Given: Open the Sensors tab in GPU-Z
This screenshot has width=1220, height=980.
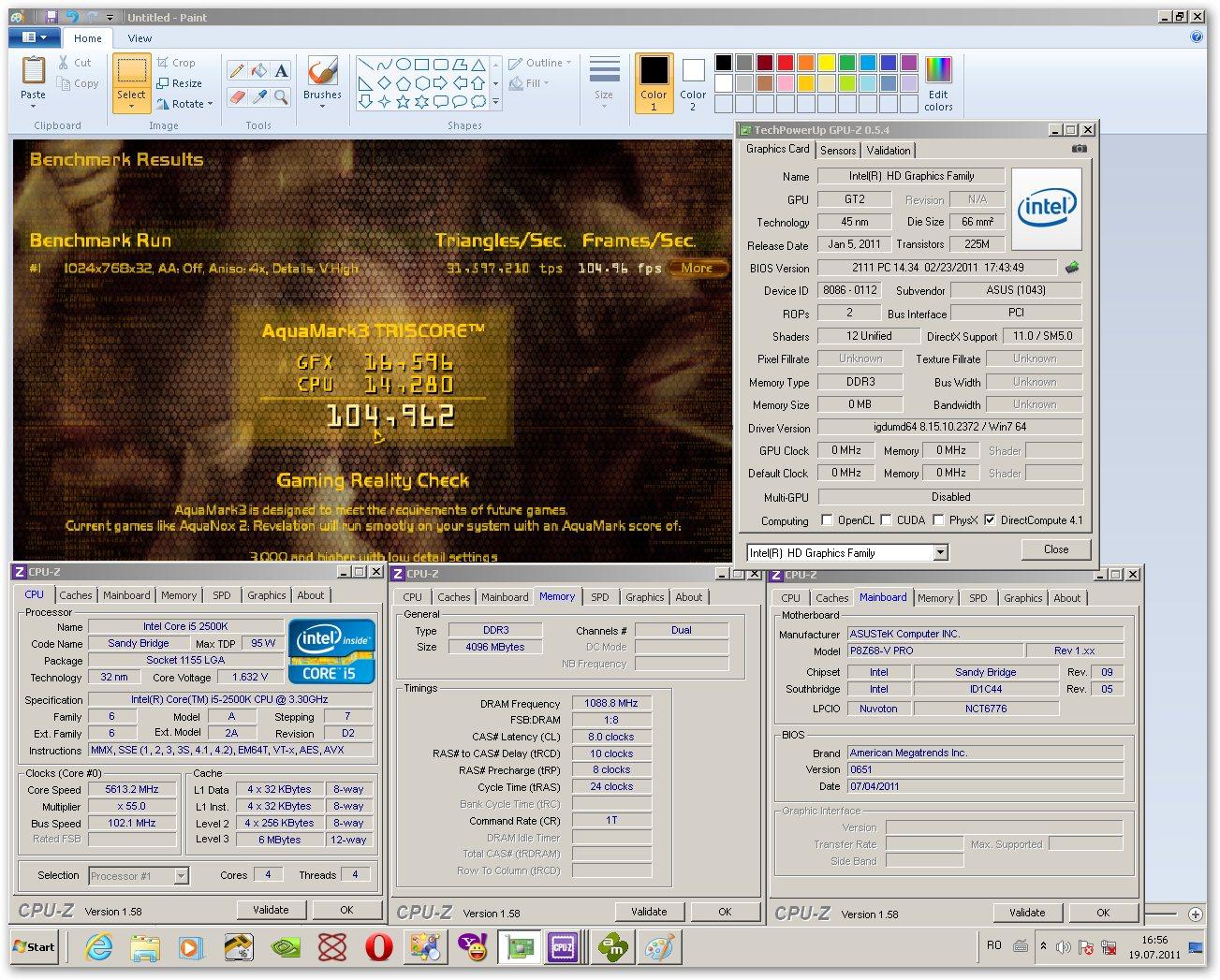Looking at the screenshot, I should (x=838, y=151).
